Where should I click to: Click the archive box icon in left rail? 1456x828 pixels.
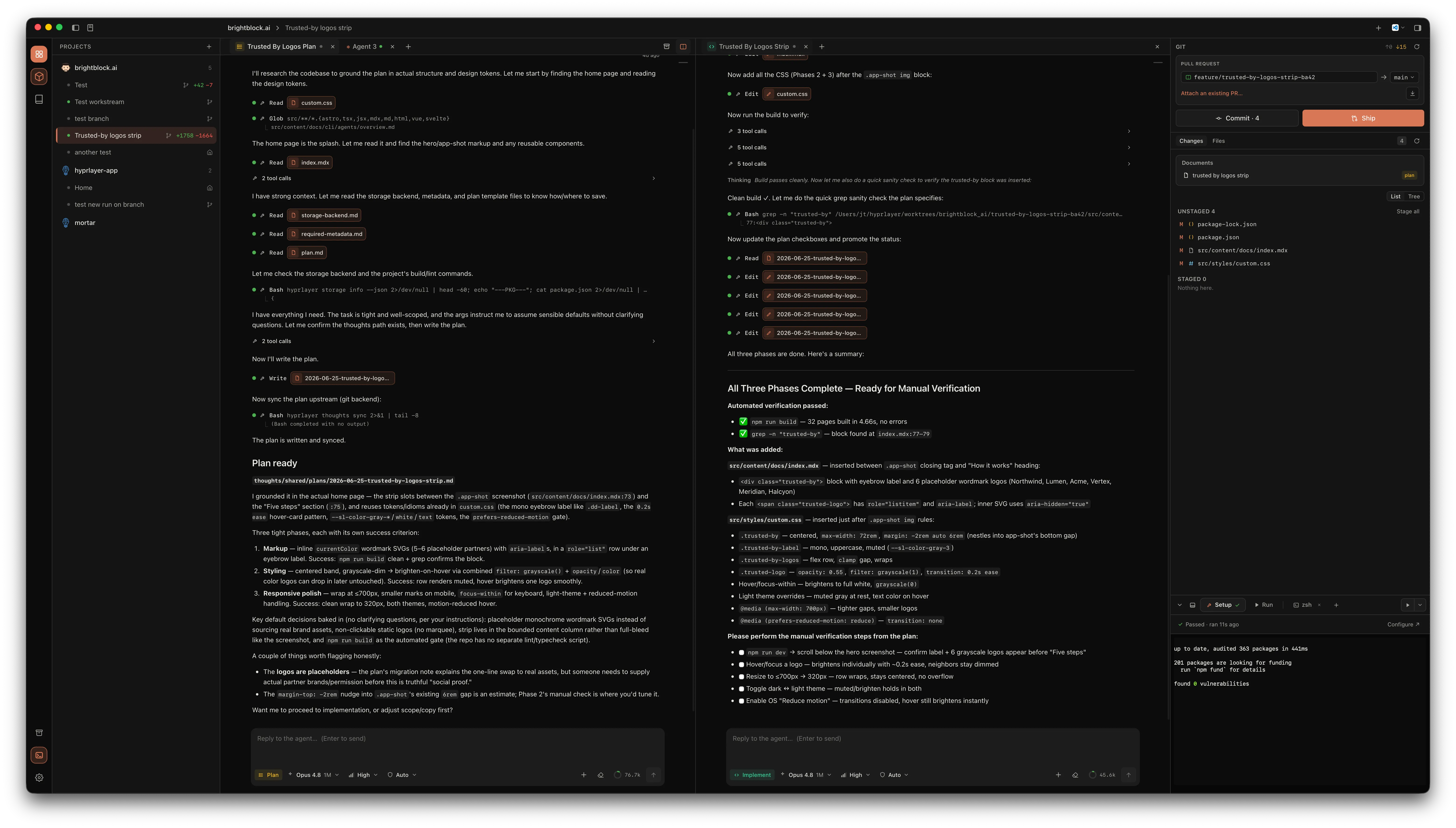39,733
